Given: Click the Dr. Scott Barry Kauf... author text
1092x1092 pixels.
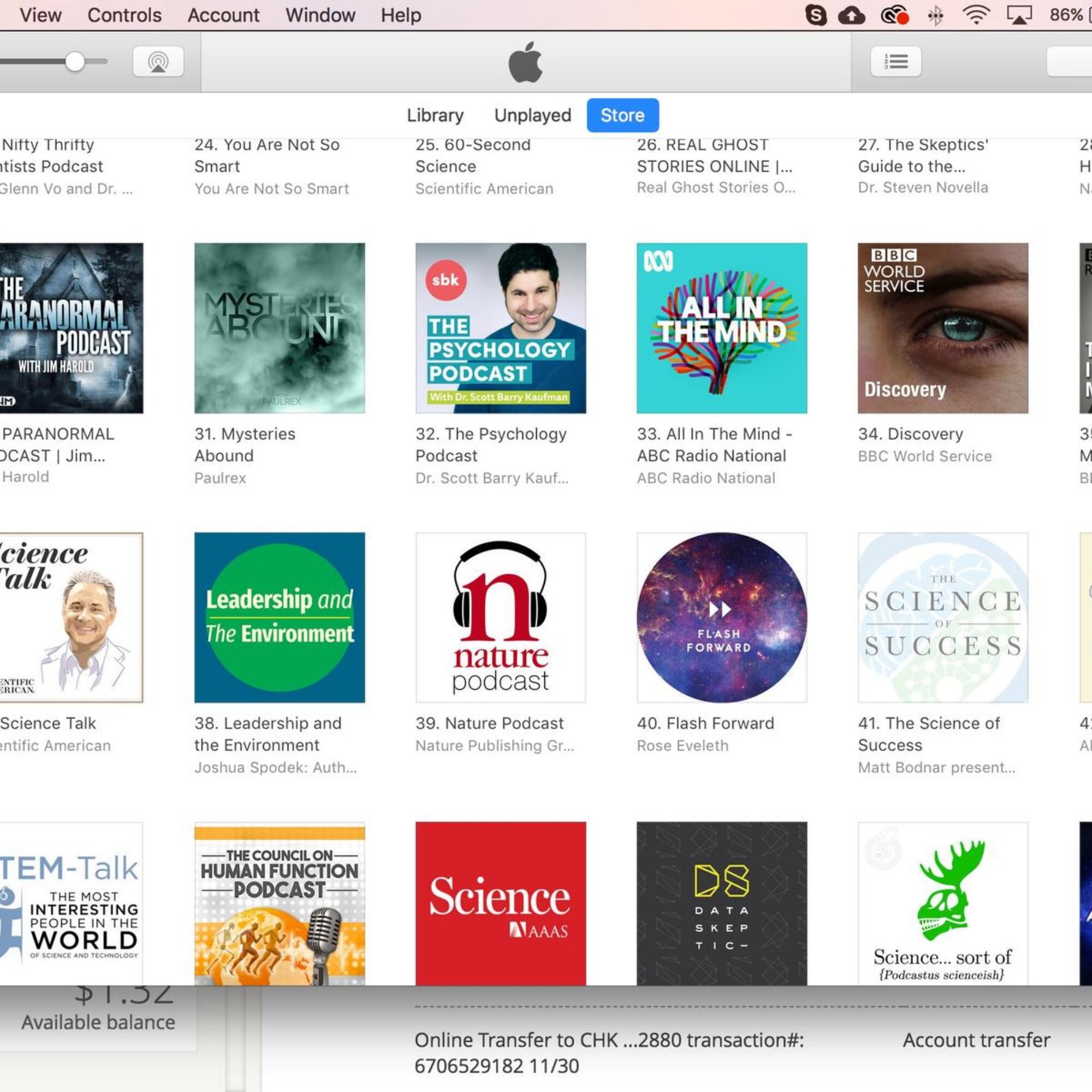Looking at the screenshot, I should (x=492, y=478).
